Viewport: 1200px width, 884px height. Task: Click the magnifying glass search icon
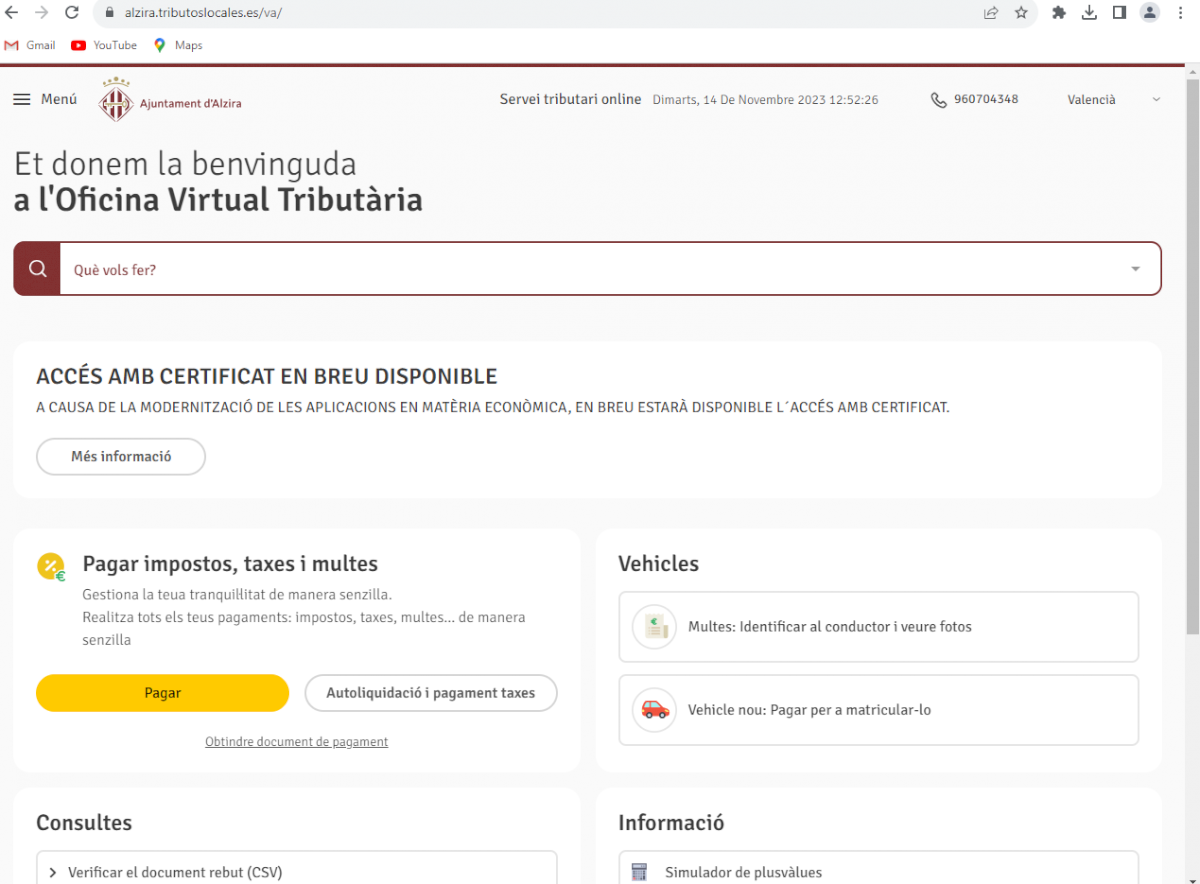(x=38, y=269)
